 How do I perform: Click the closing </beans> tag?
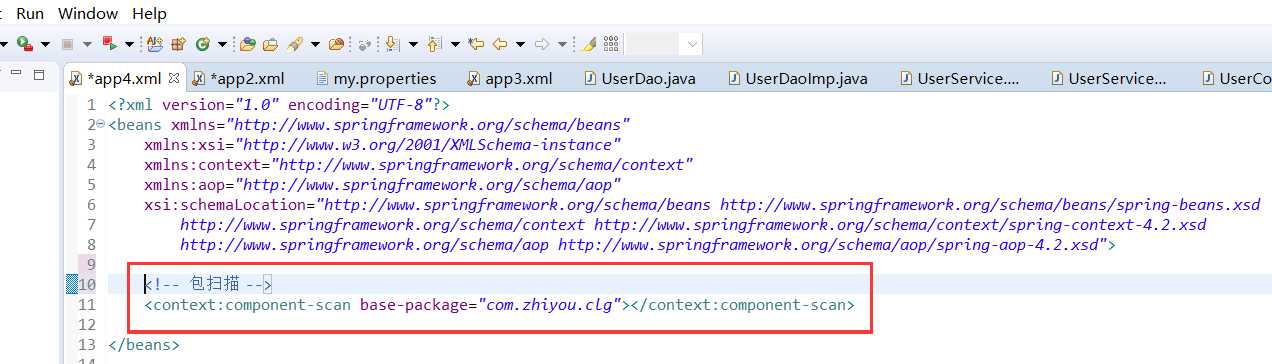(143, 345)
